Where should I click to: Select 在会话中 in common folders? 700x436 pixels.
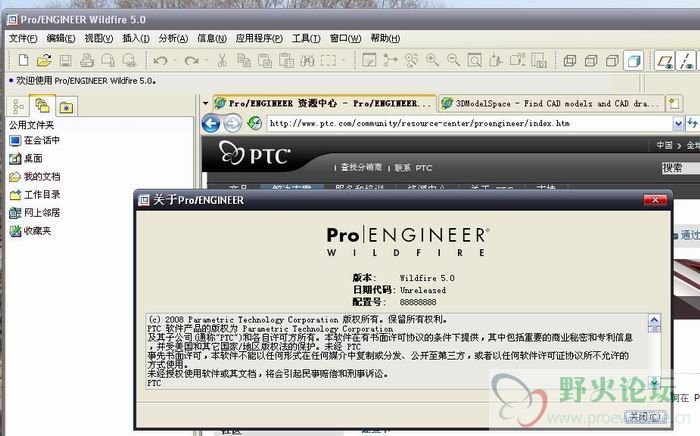click(x=34, y=141)
